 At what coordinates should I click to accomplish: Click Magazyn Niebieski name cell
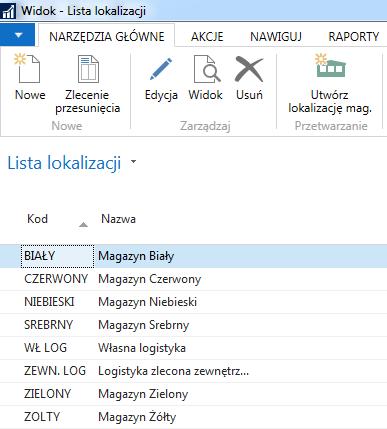[x=147, y=302]
